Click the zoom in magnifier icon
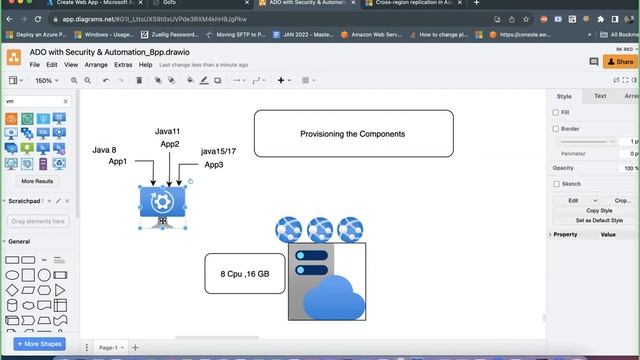 pos(74,80)
